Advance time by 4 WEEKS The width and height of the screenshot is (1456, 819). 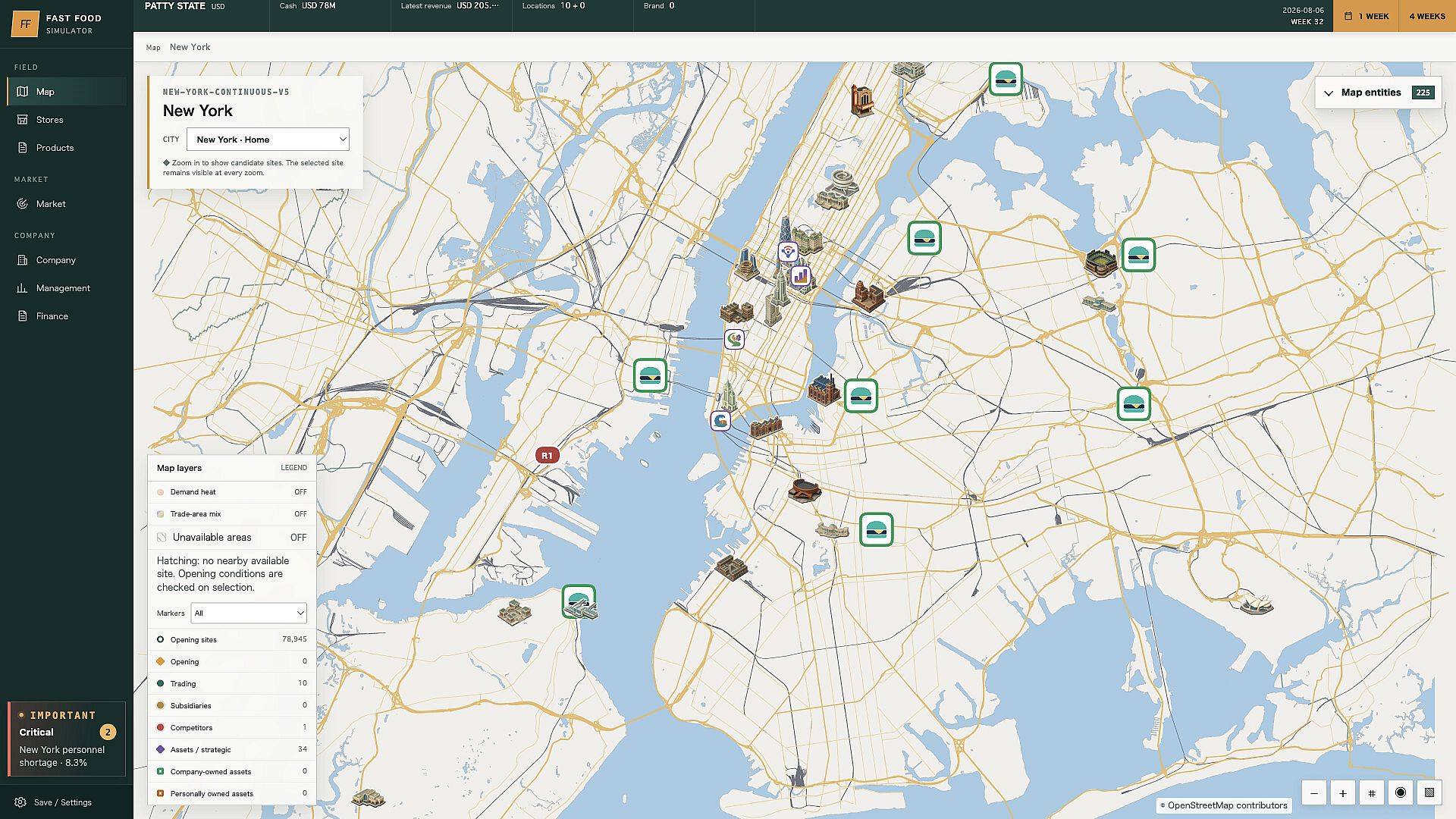click(x=1427, y=16)
